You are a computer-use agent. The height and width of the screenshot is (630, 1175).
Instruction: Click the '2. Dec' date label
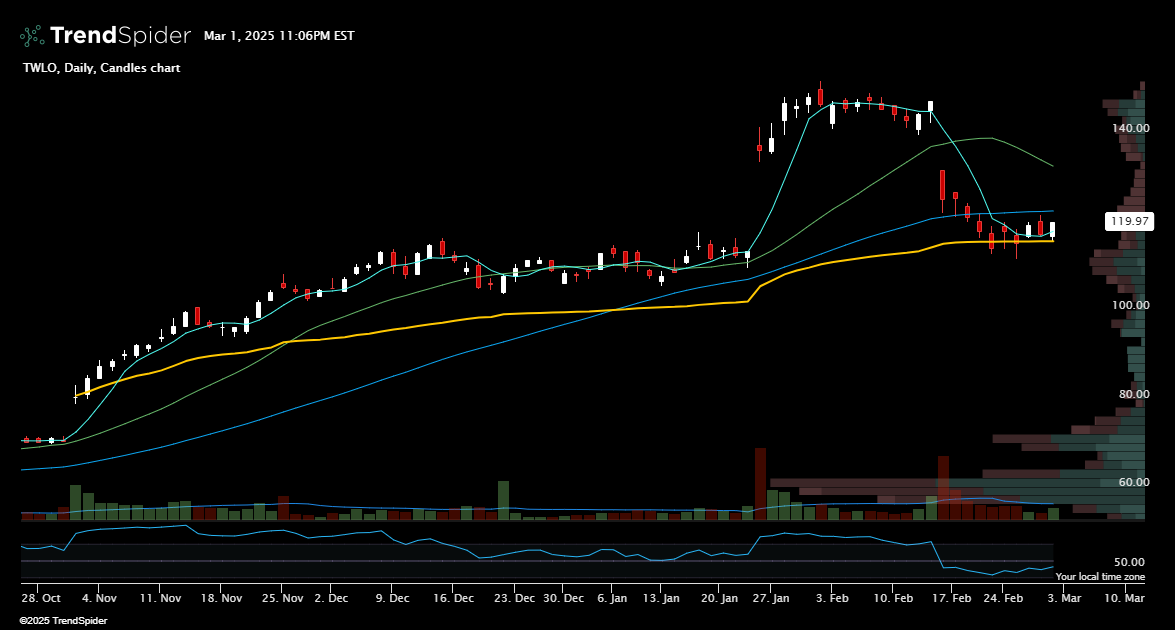click(x=331, y=598)
